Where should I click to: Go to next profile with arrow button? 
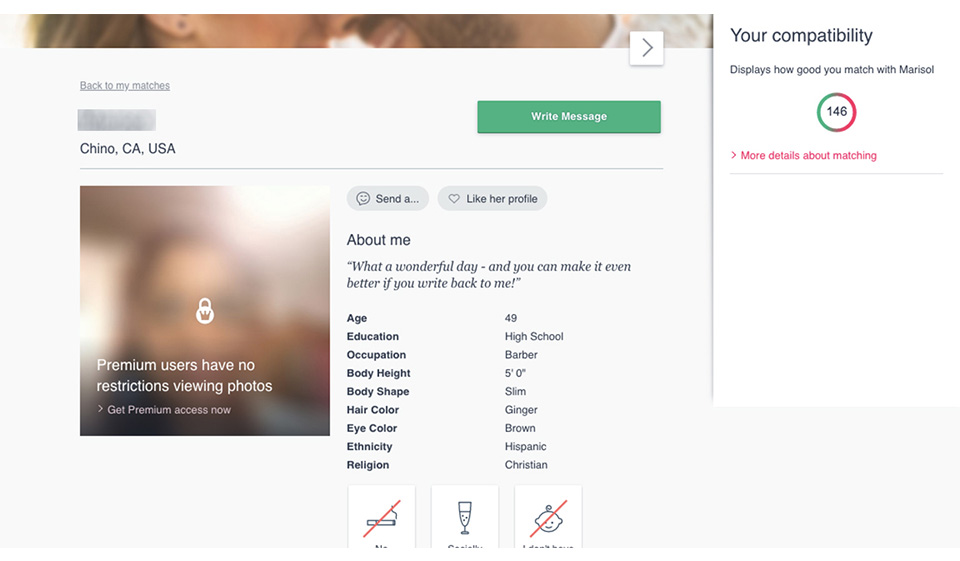click(x=646, y=48)
